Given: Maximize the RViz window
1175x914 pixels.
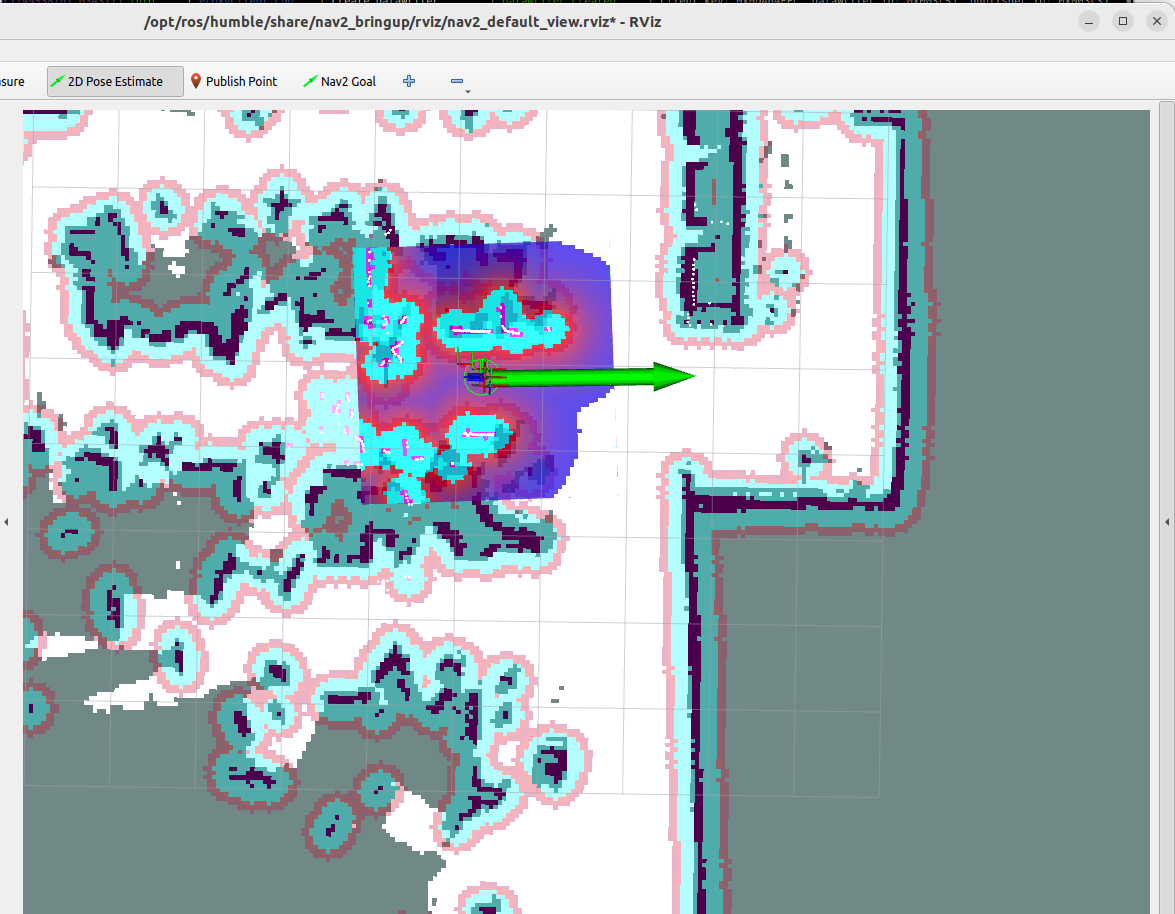Looking at the screenshot, I should pos(1123,21).
